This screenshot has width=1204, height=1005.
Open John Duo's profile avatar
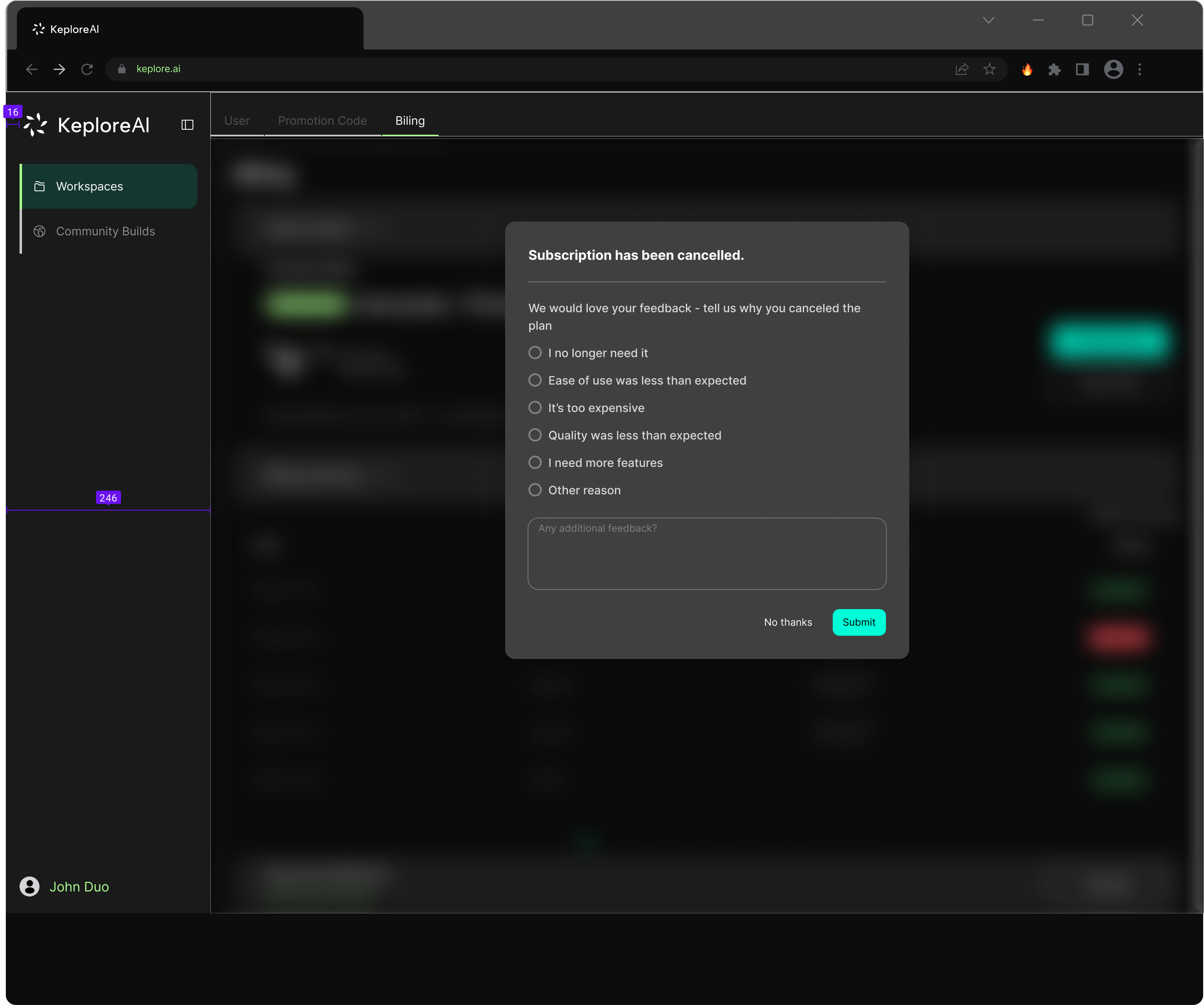29,886
